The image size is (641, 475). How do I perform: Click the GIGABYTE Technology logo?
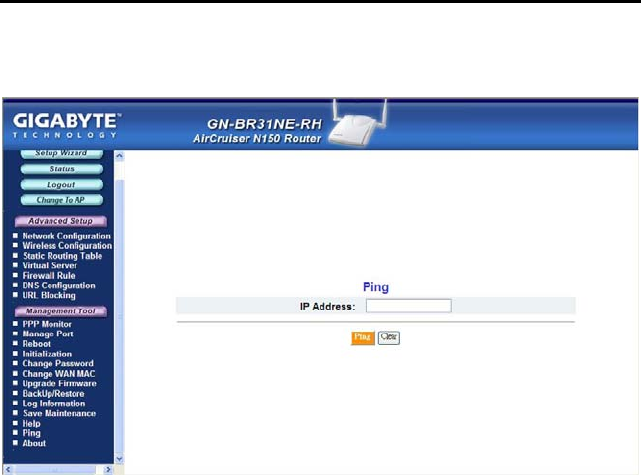point(67,125)
